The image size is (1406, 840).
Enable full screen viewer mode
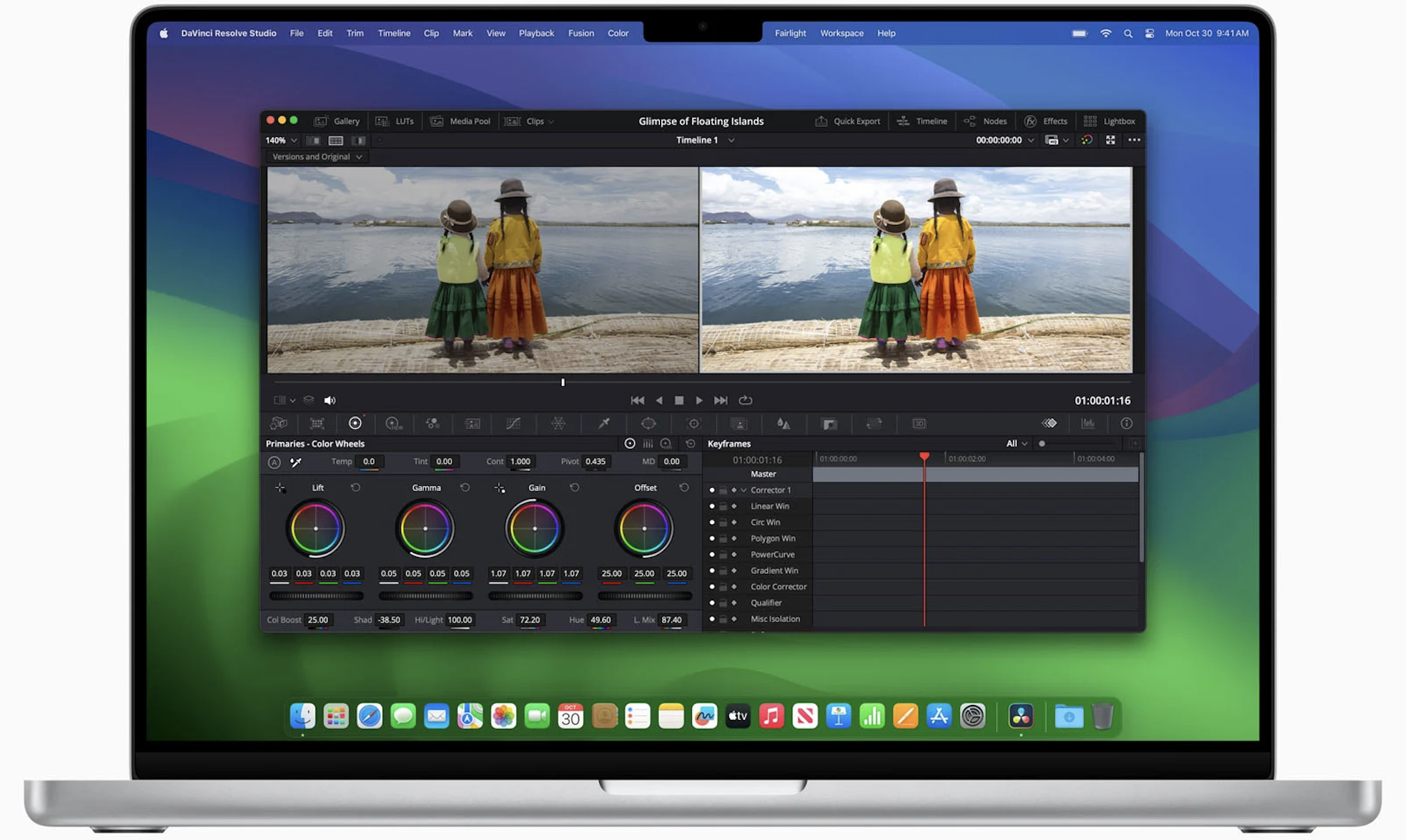tap(1111, 140)
